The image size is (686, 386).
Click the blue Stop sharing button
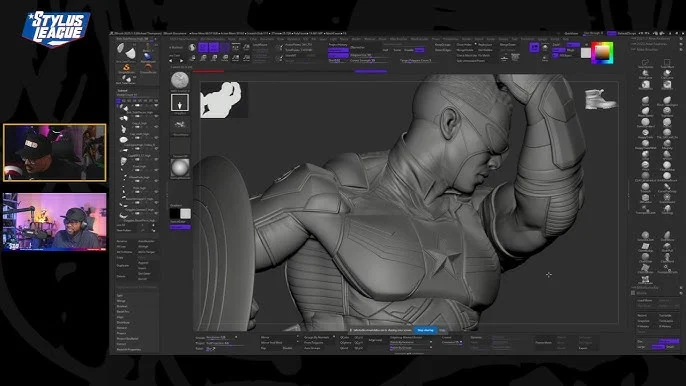coord(425,330)
